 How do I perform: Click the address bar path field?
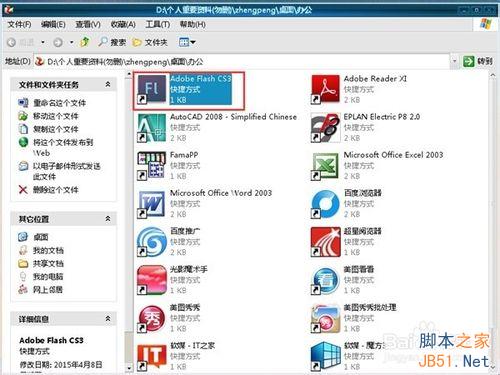(242, 62)
